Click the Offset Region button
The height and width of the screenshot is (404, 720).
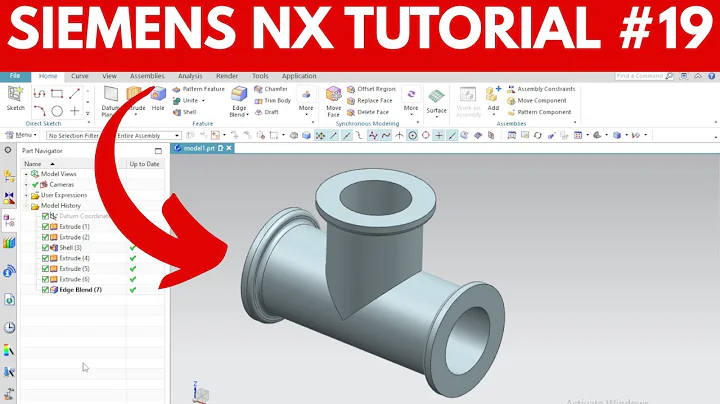click(371, 89)
